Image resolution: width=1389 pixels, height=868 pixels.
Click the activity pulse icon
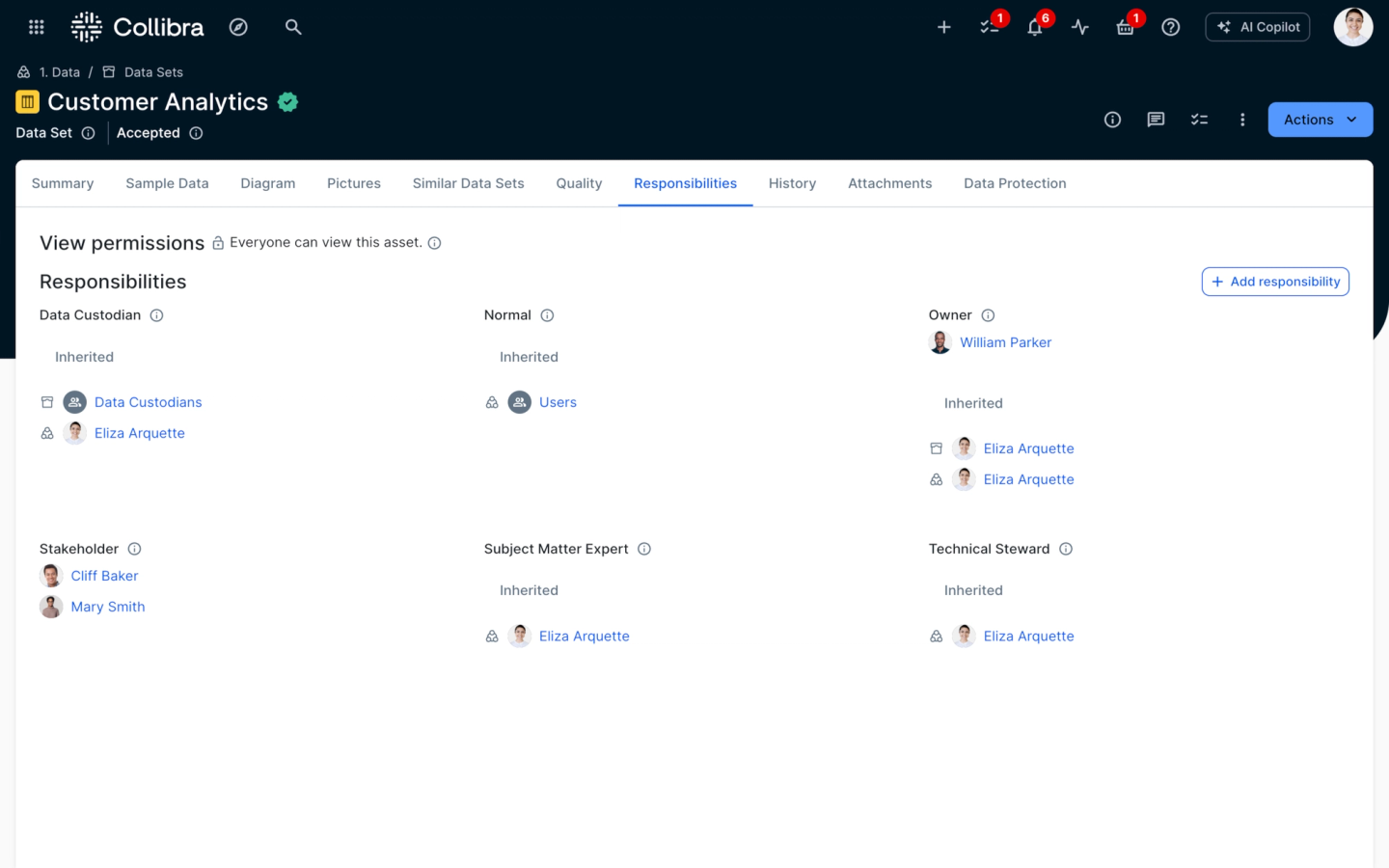1079,27
